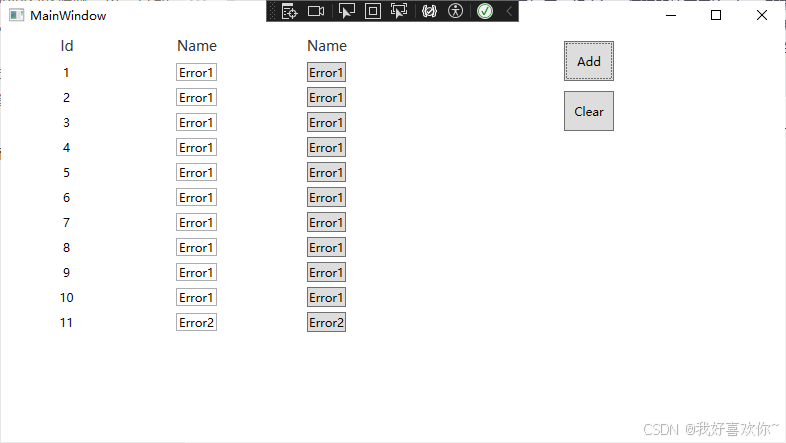Focus the Error1 text box in row 10
Viewport: 786px width, 443px height.
[x=196, y=298]
